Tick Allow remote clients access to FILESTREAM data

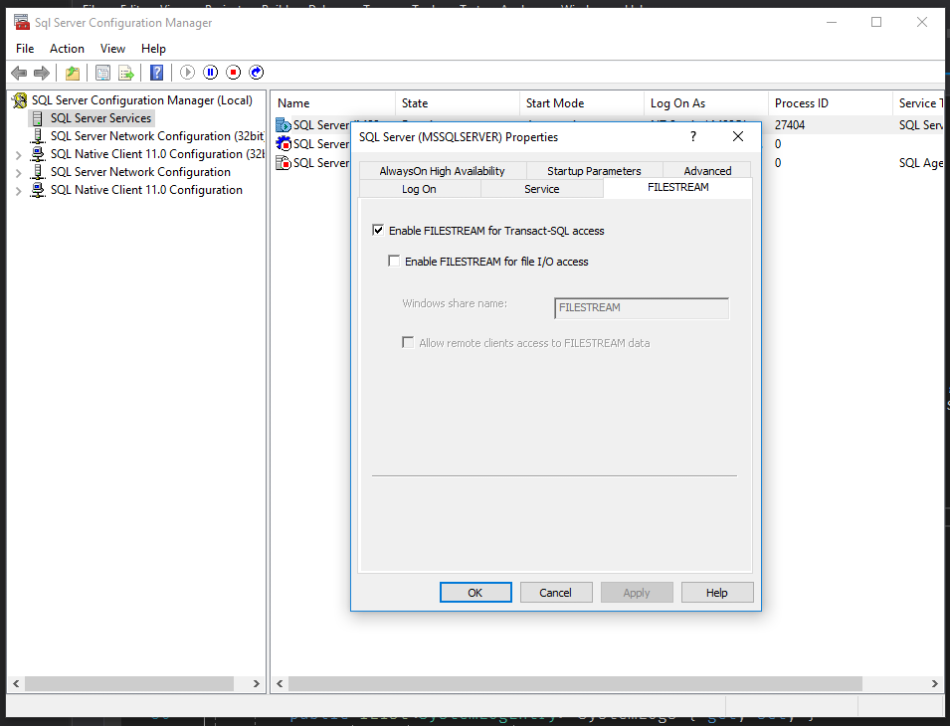[x=408, y=342]
